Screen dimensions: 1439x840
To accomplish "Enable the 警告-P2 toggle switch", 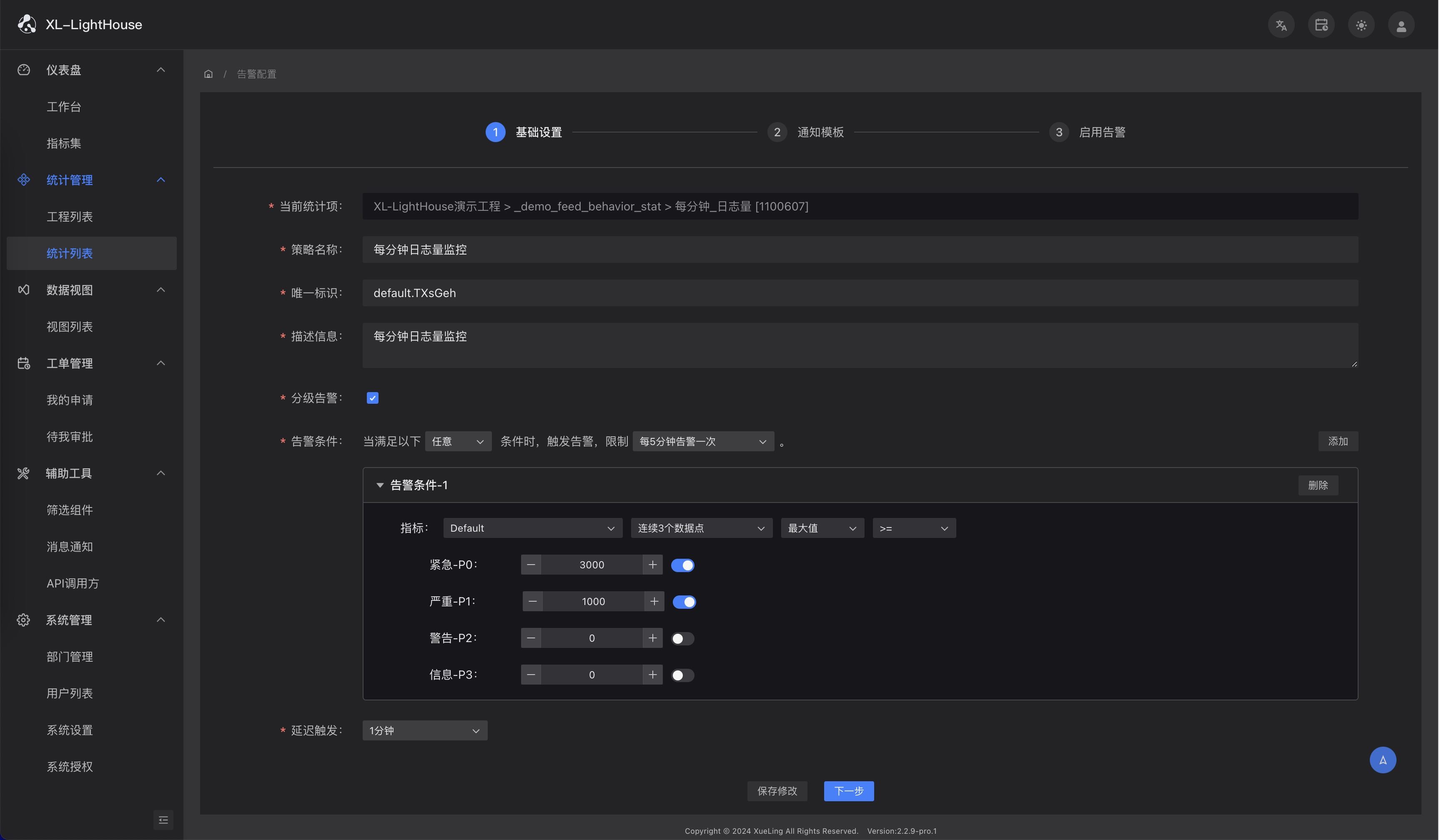I will pyautogui.click(x=682, y=639).
